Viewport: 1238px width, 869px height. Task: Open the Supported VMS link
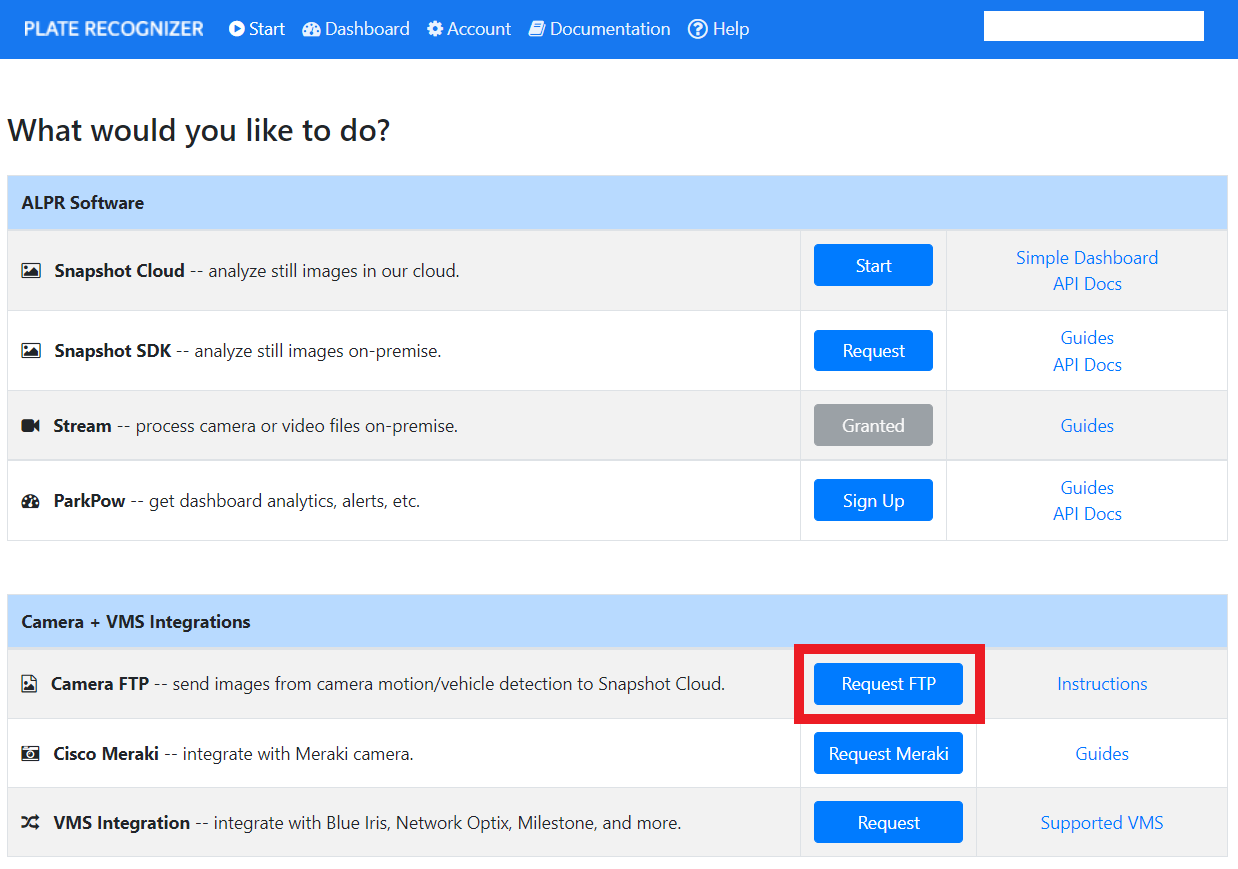point(1102,823)
